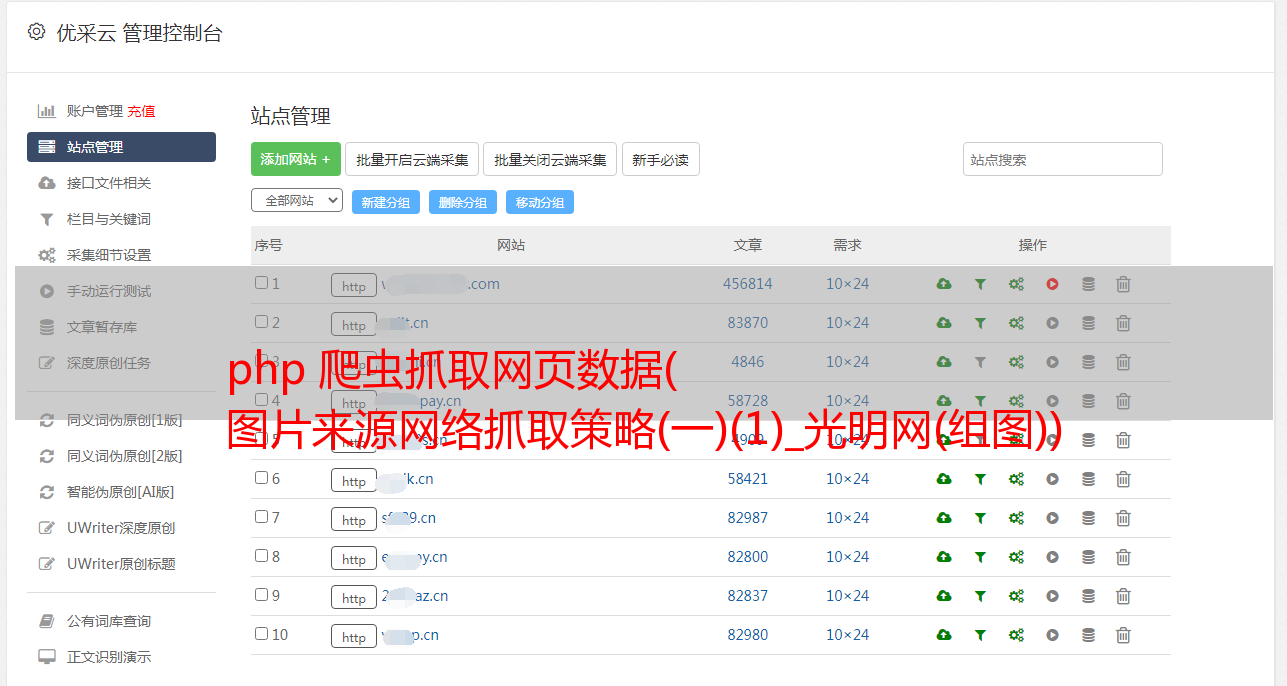This screenshot has width=1287, height=686.
Task: Open article count 456814 link
Action: [x=748, y=284]
